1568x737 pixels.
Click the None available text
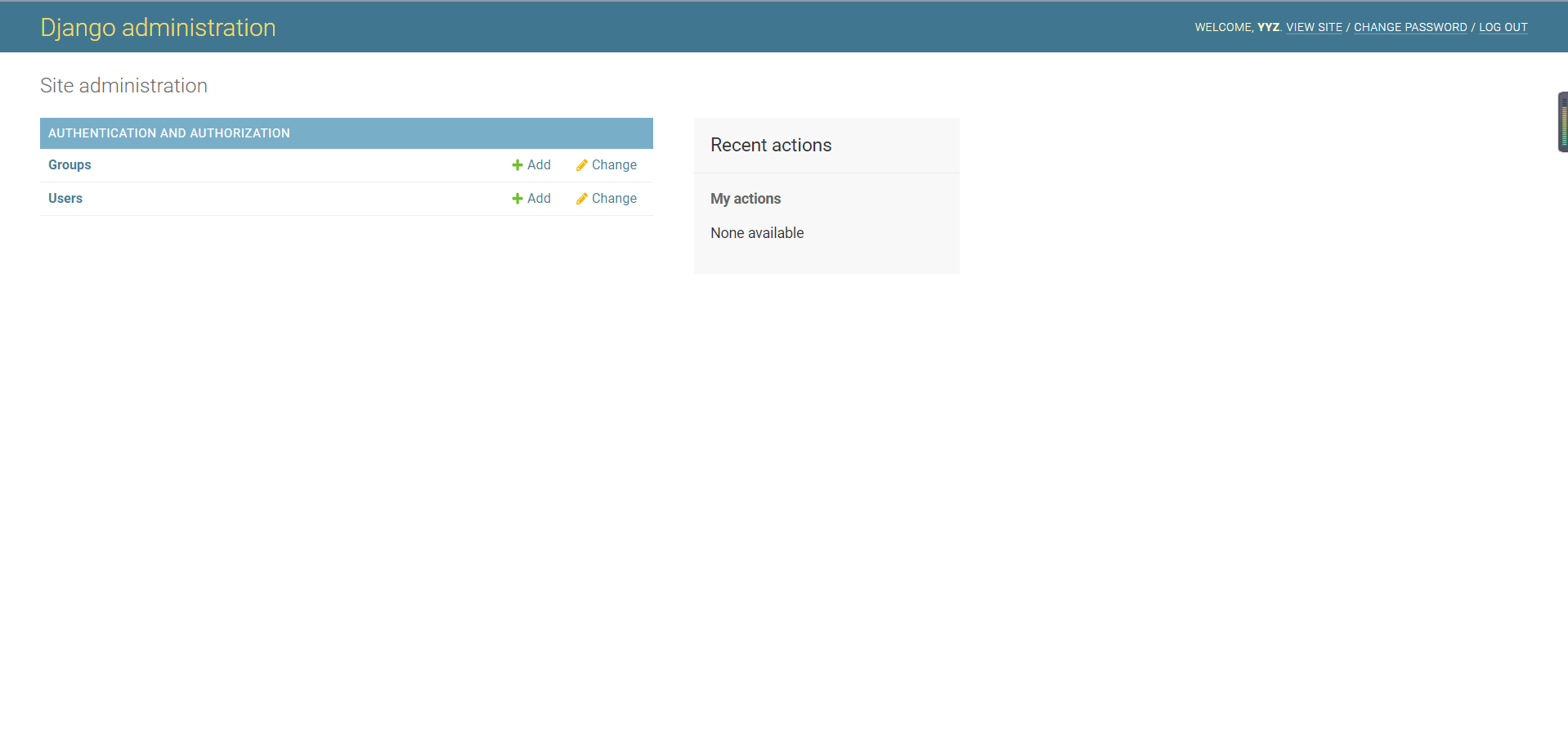757,233
